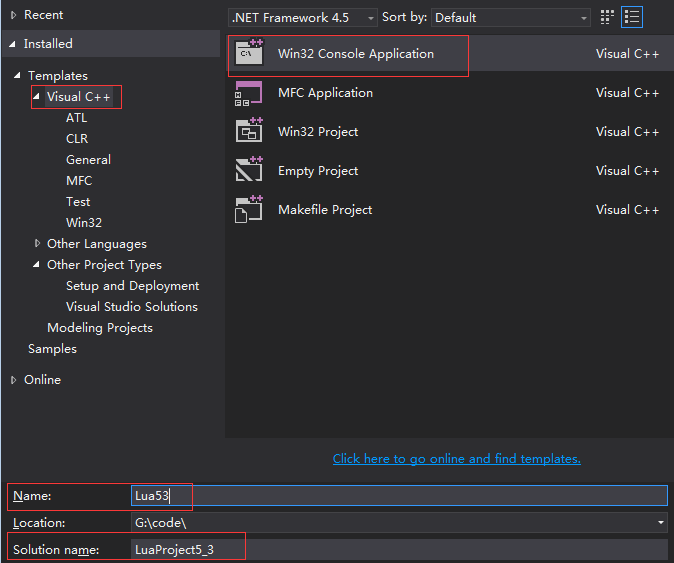Click the MFC Application template icon
This screenshot has height=563, width=674.
248,93
